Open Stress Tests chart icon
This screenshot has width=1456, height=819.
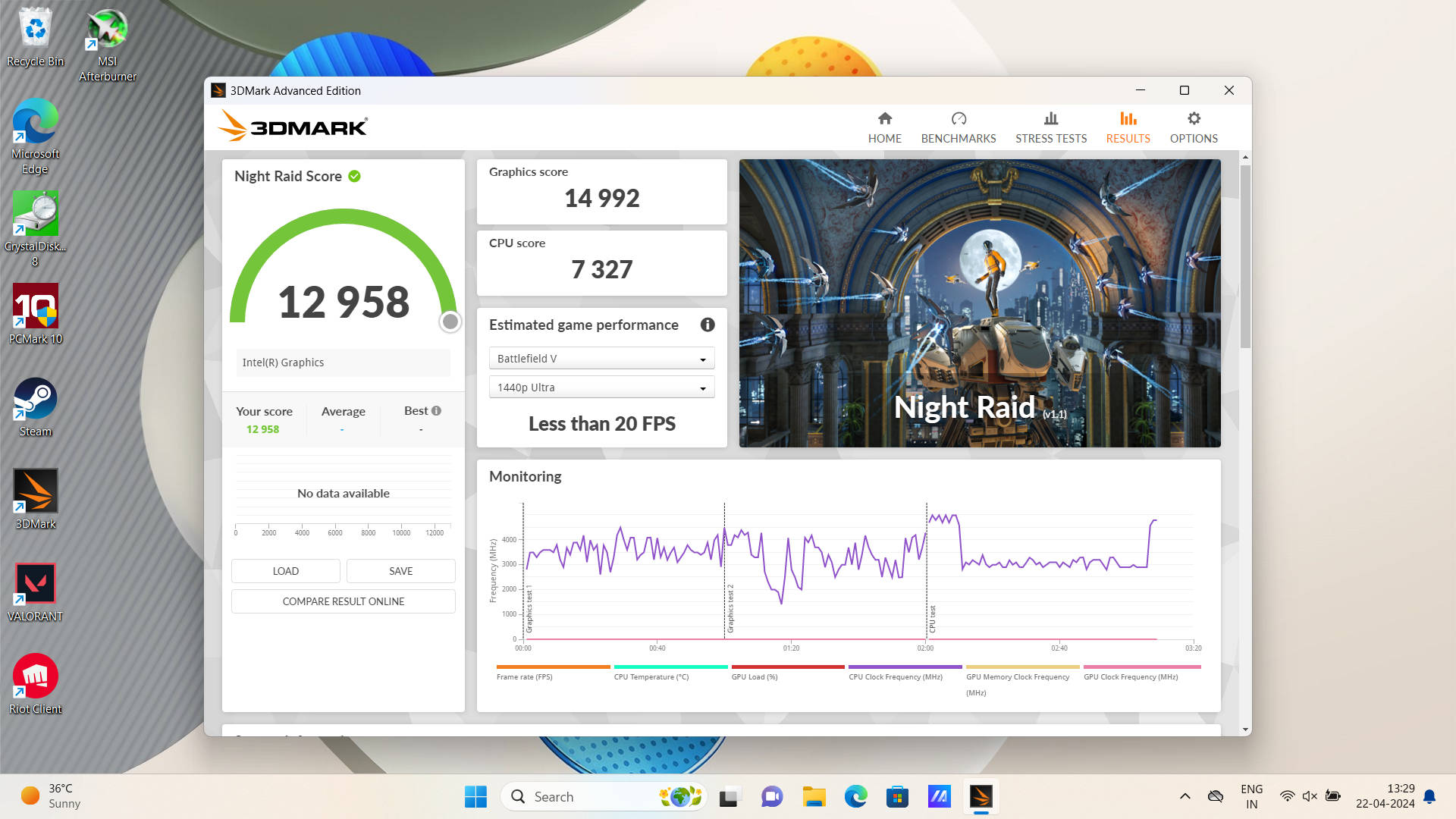[1050, 119]
